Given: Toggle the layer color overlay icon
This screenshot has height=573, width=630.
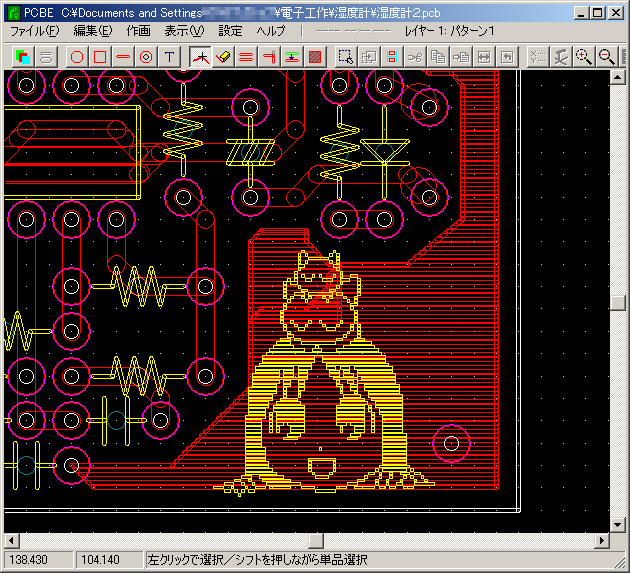Looking at the screenshot, I should [x=22, y=57].
